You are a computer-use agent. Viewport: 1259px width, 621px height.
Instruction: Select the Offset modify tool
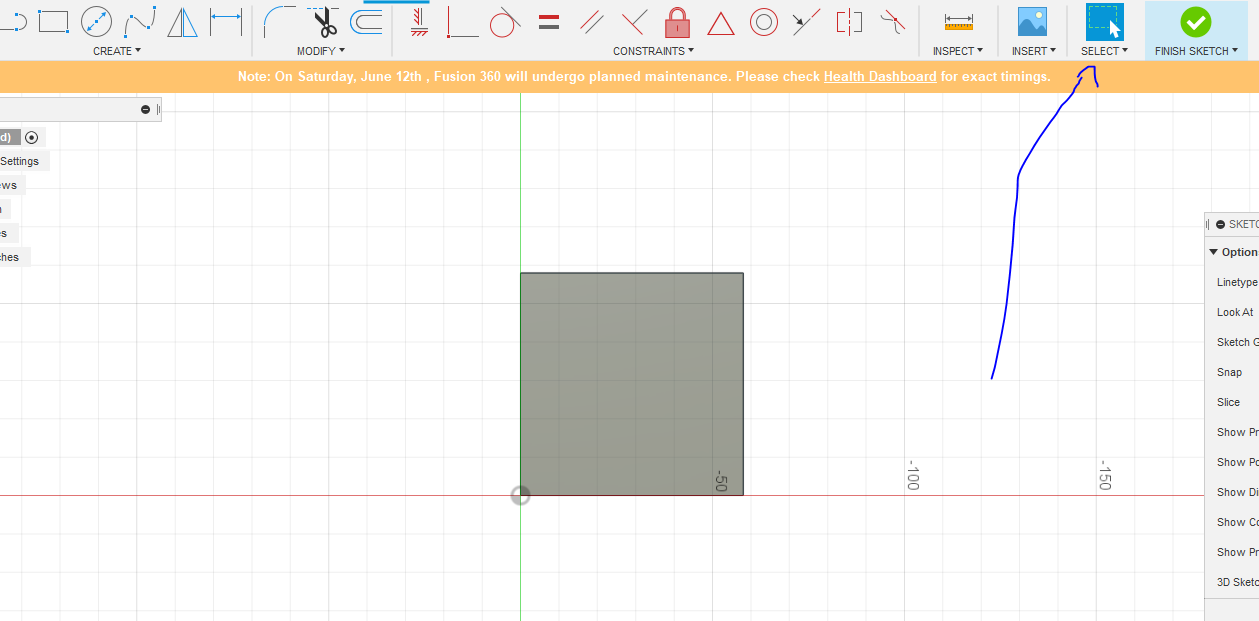[x=367, y=21]
